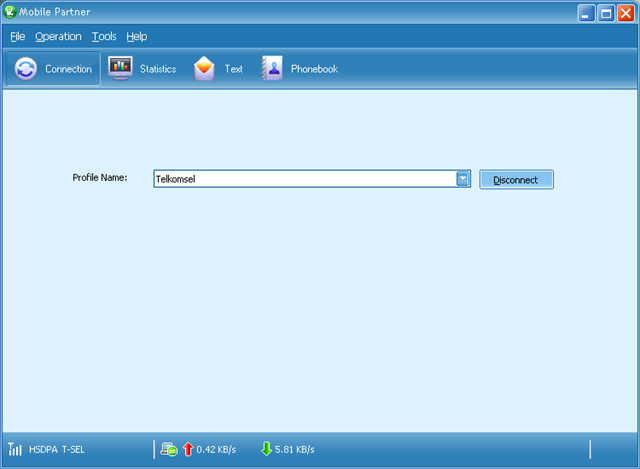Click the Phonebook address book icon

click(272, 68)
